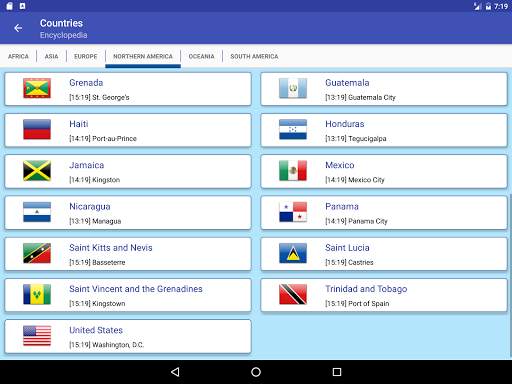Tap the Trinidad and Tobago flag
The width and height of the screenshot is (512, 384).
tap(293, 294)
